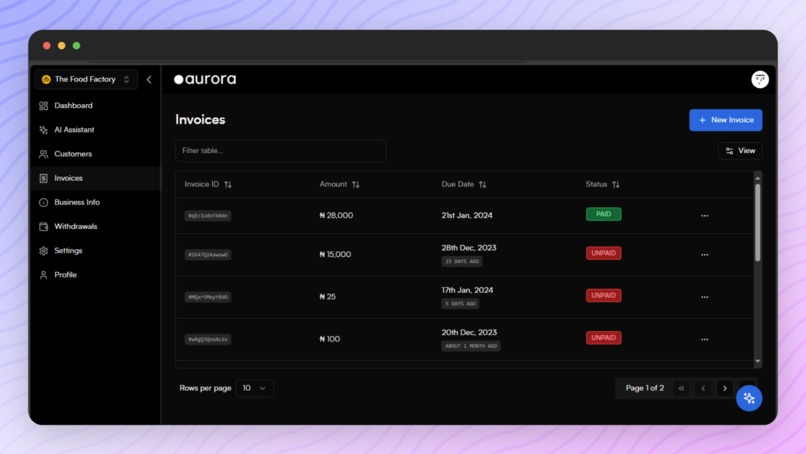Sort by Due Date column
This screenshot has height=454, width=806.
click(x=464, y=184)
